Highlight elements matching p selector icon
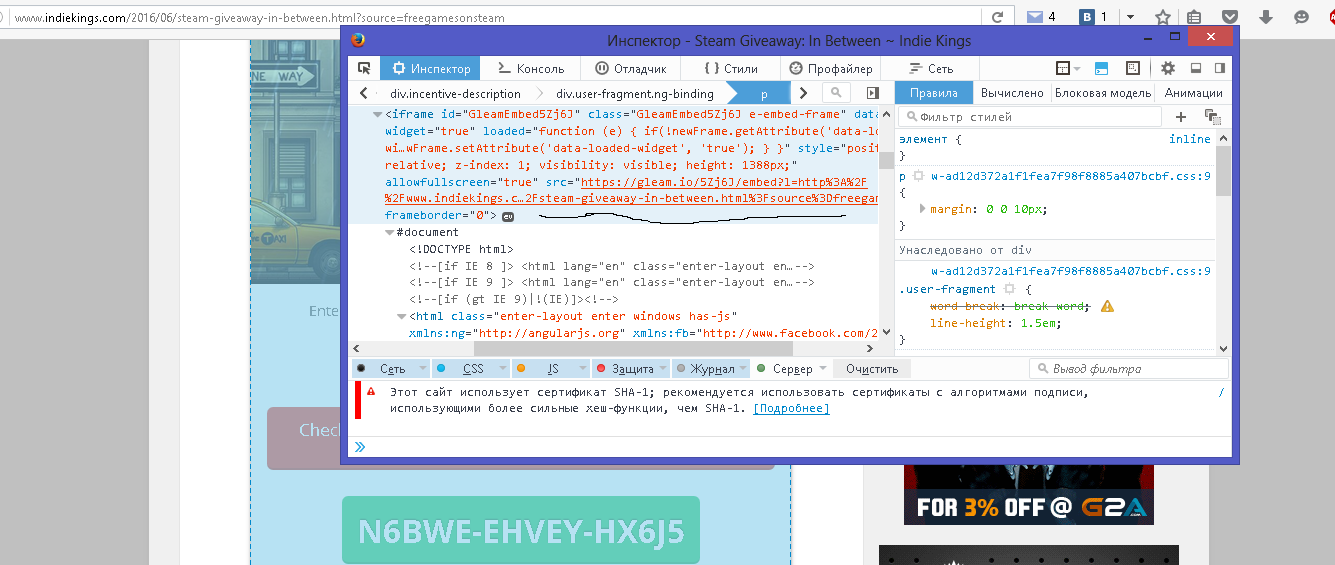 tap(918, 176)
